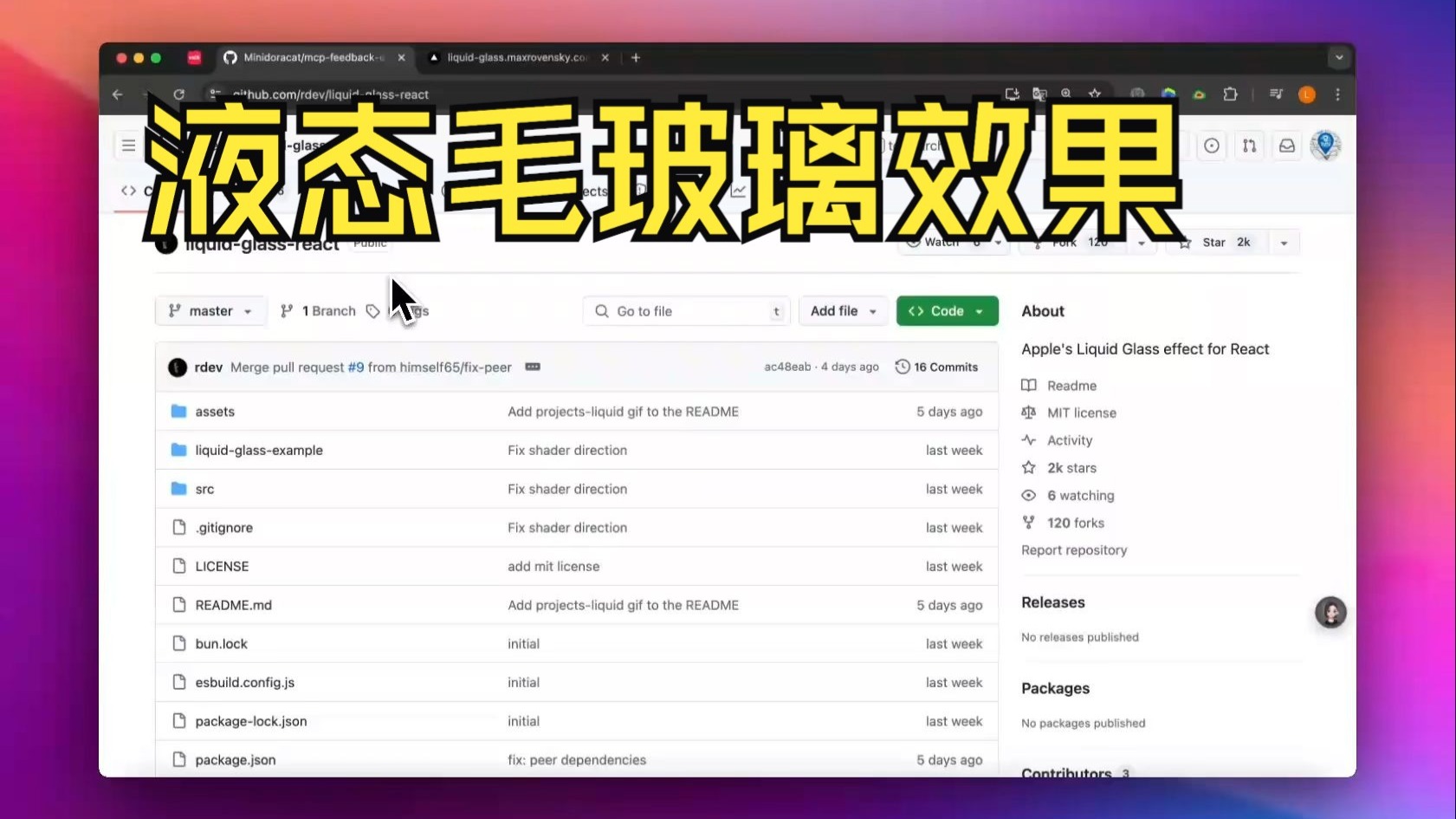Click the red pinned tab icon
Screen dimensions: 1456x819
(194, 57)
